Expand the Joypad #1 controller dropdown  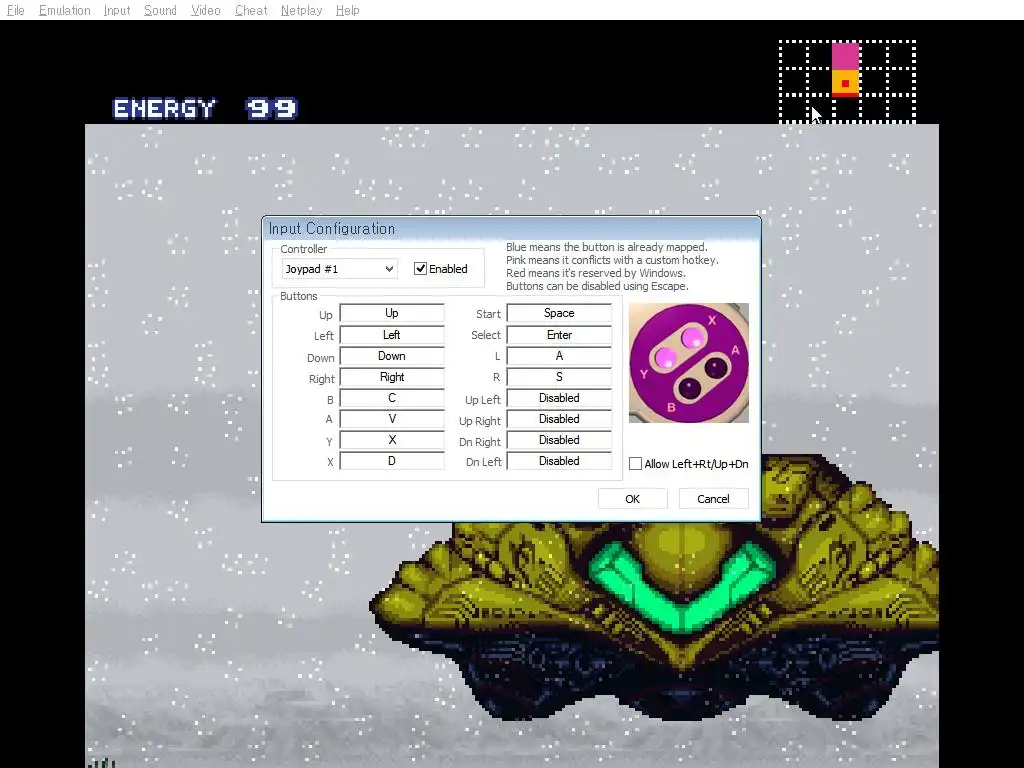click(x=339, y=269)
